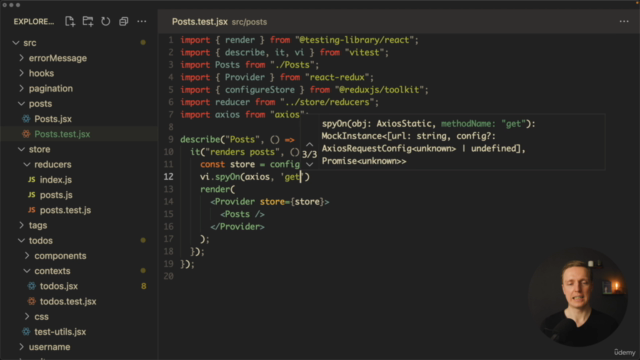The image size is (640, 360).
Task: Open posts.js in reducers
Action: click(56, 195)
